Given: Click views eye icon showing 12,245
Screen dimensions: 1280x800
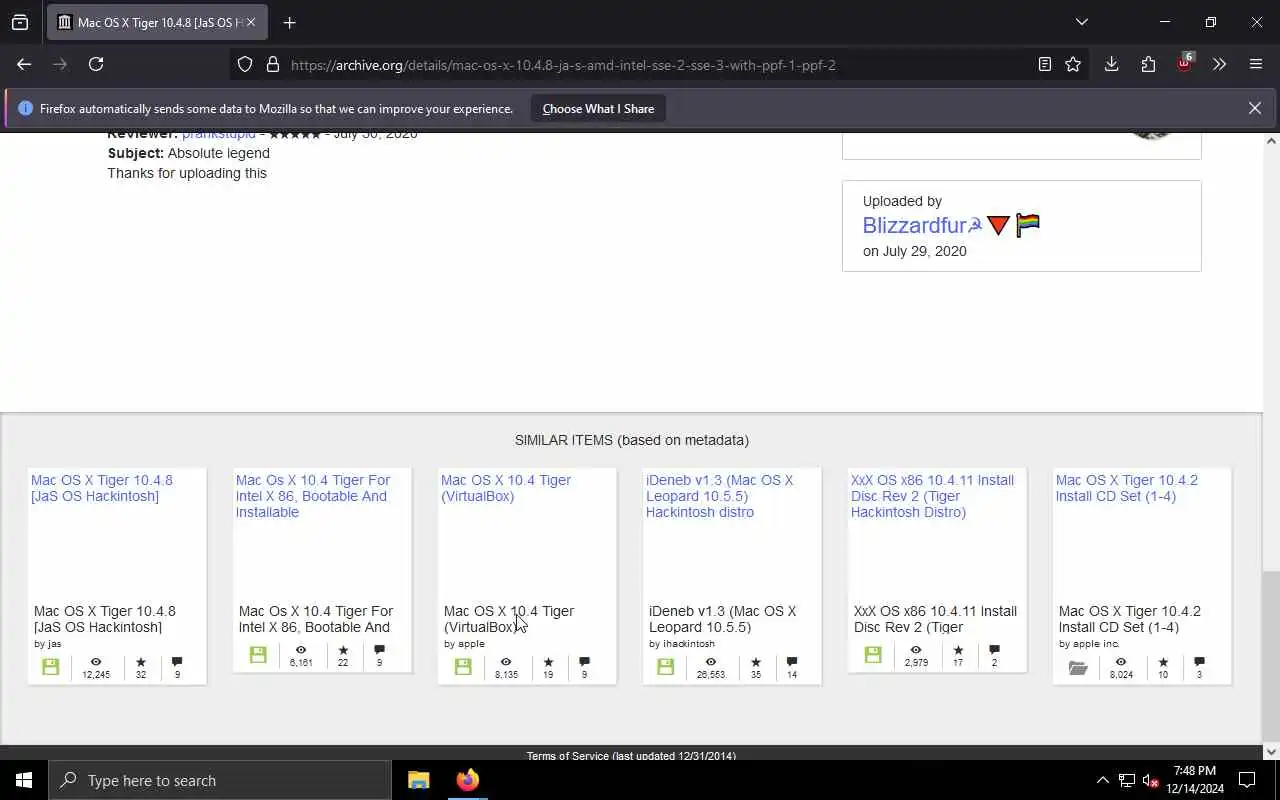Looking at the screenshot, I should click(x=96, y=662).
